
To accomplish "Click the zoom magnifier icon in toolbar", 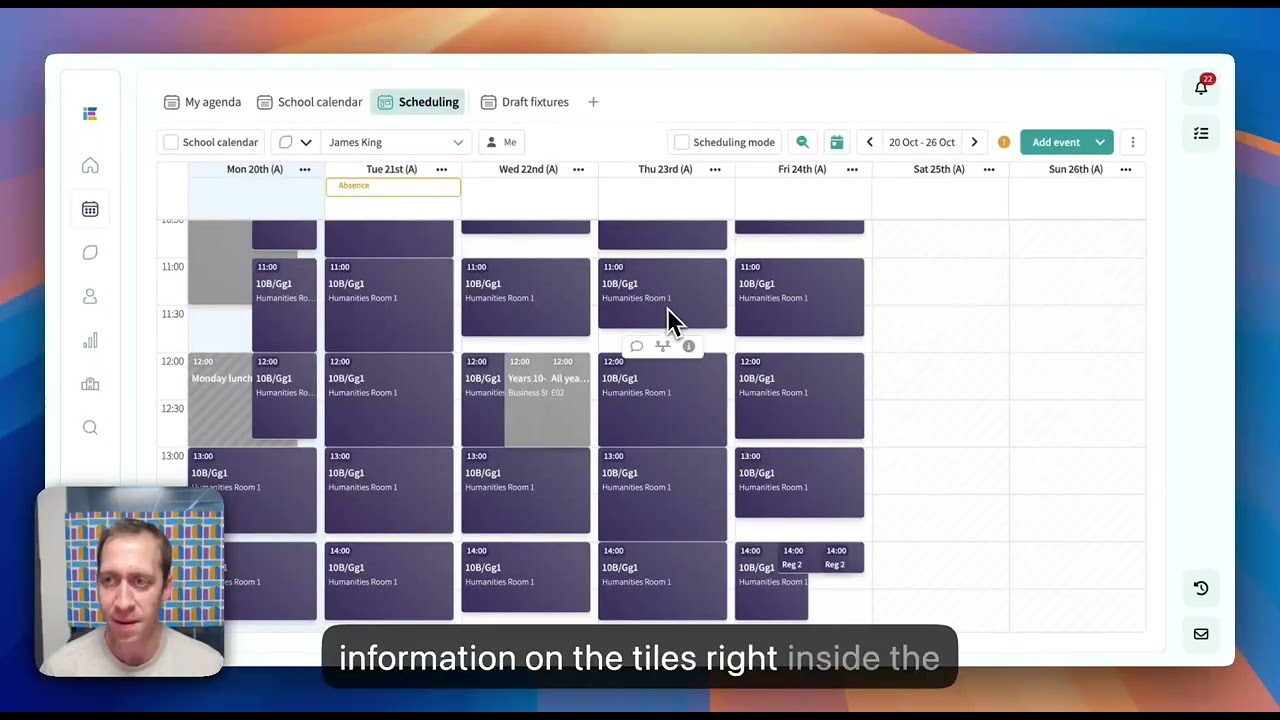I will click(x=802, y=142).
